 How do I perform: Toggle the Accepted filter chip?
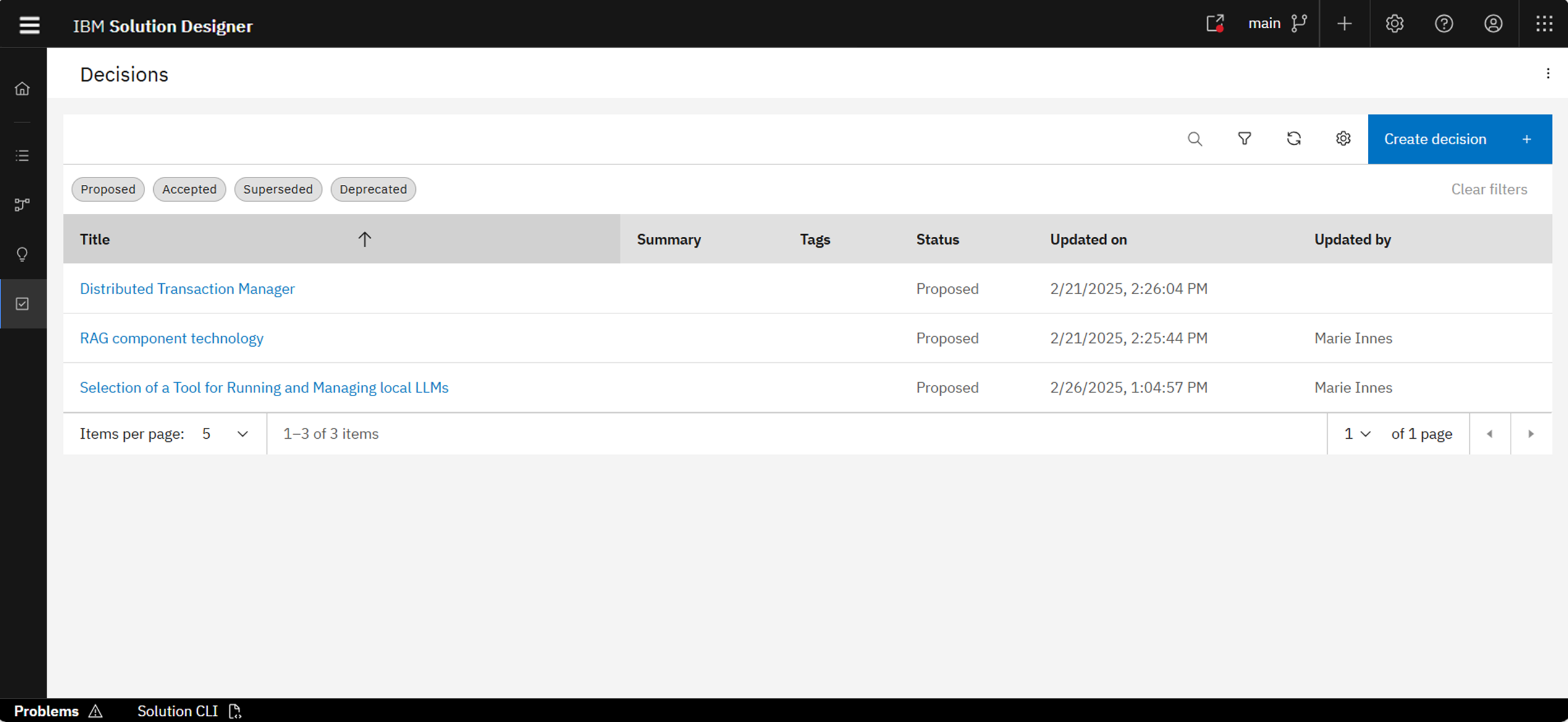(189, 189)
